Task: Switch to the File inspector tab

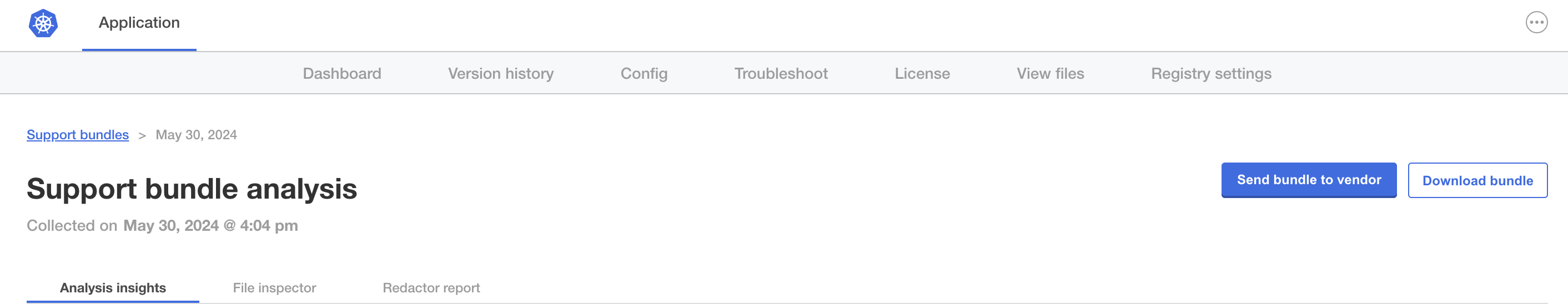Action: pyautogui.click(x=274, y=287)
